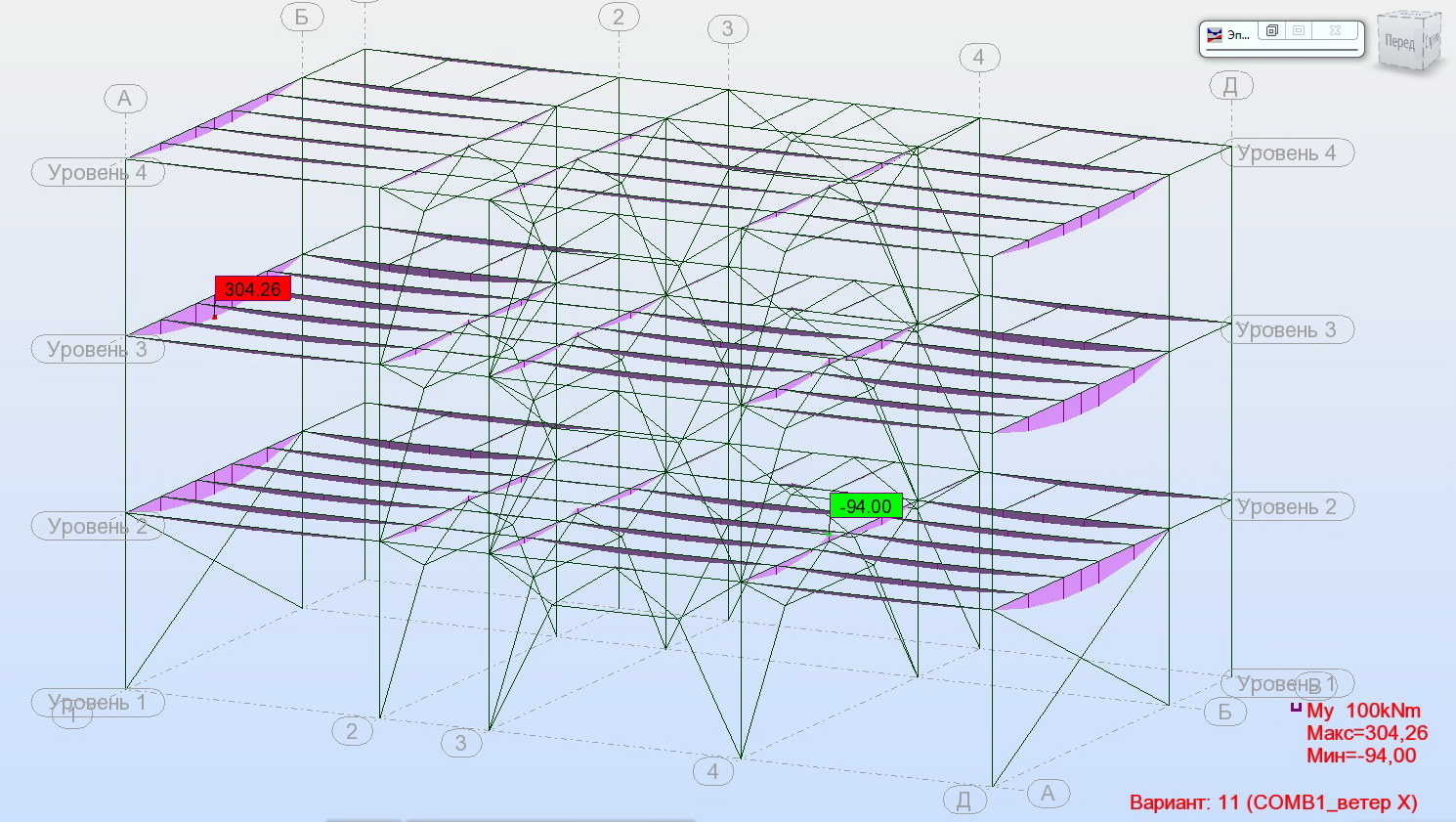Click the right side face of the view cube
Image resolution: width=1456 pixels, height=822 pixels.
click(1432, 41)
